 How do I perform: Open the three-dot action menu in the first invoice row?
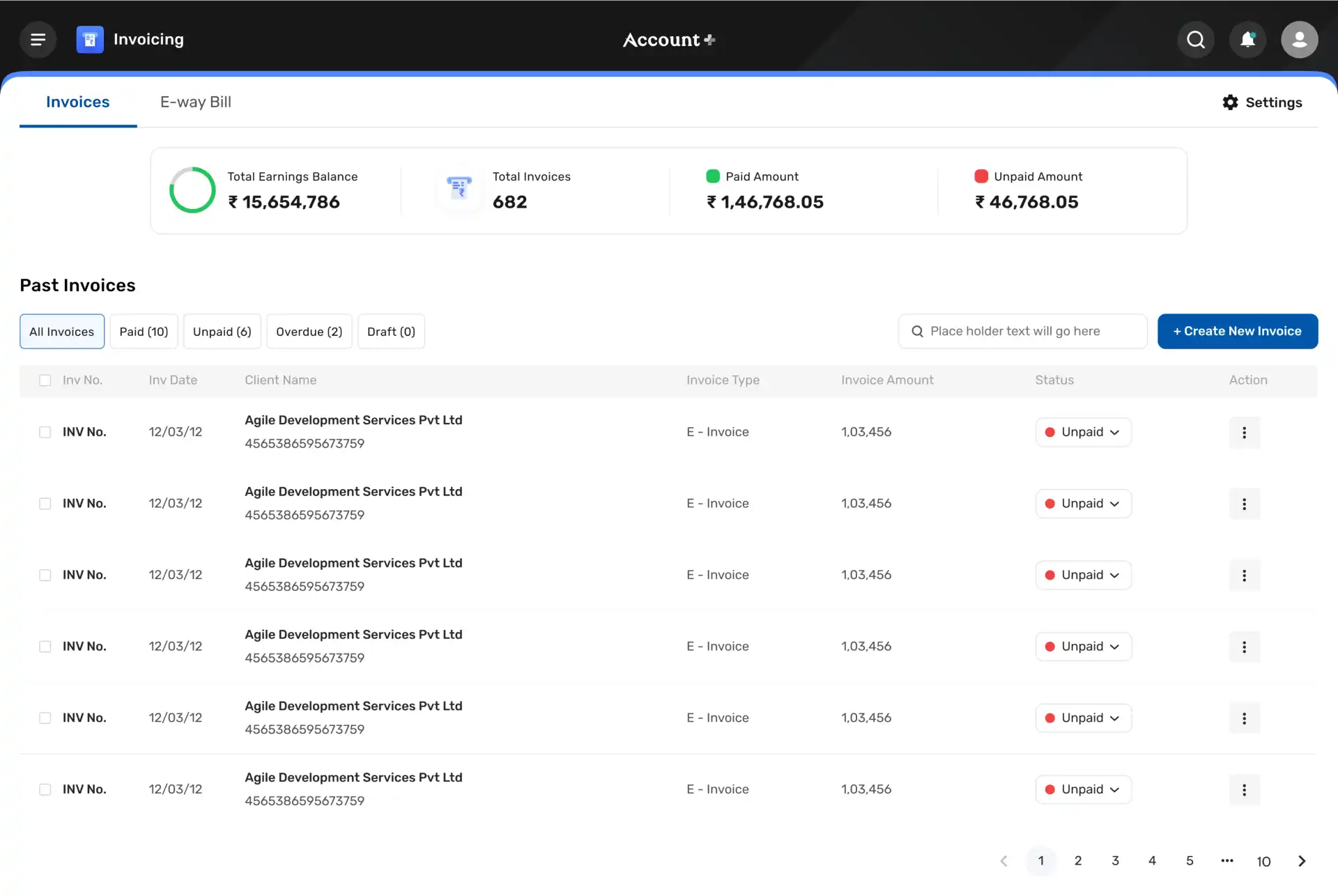(1244, 433)
